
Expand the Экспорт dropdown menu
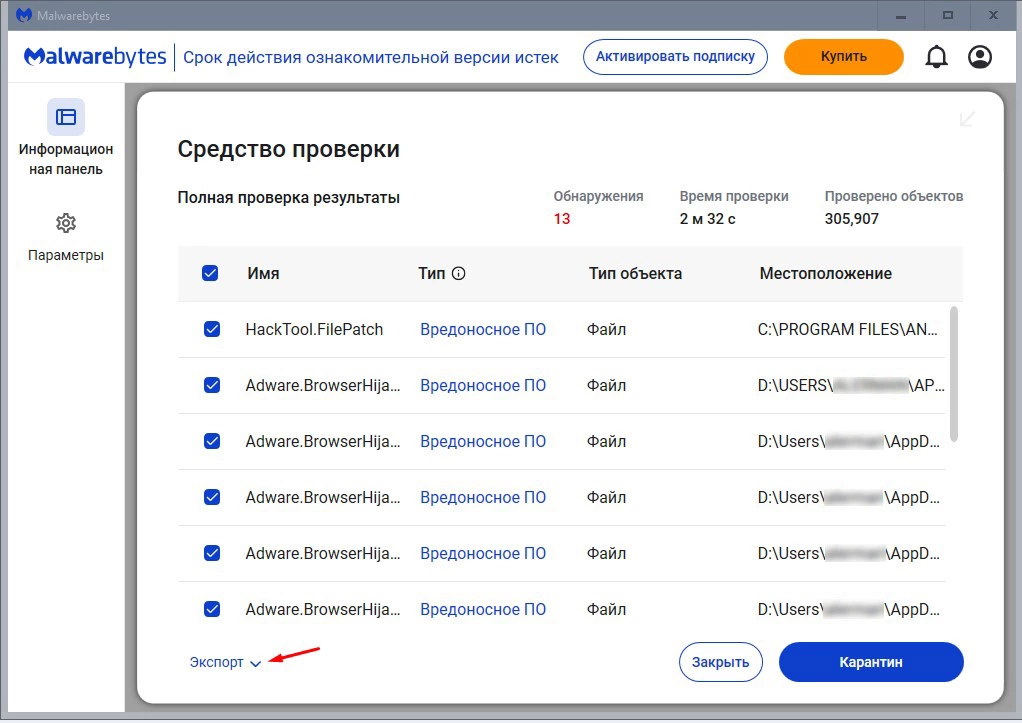pyautogui.click(x=225, y=662)
